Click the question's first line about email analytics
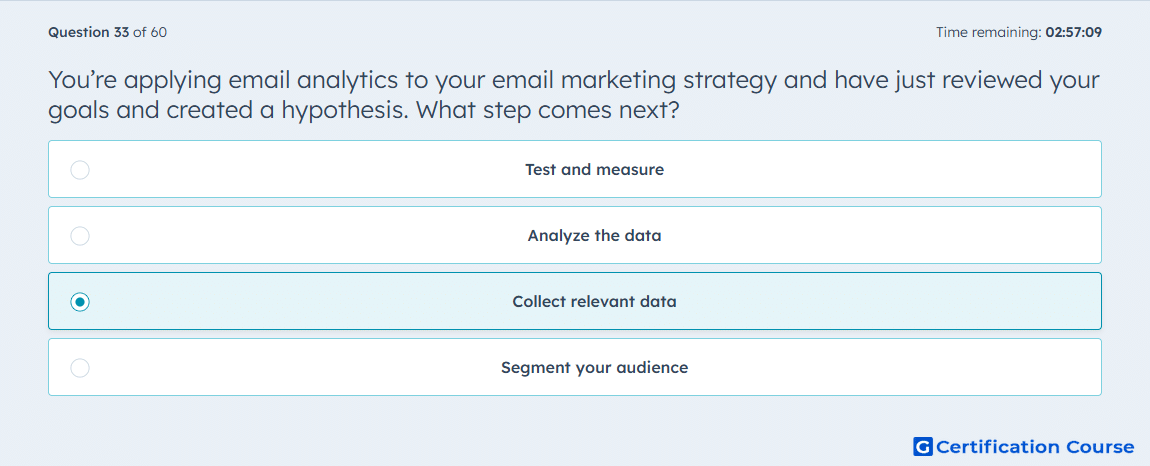The width and height of the screenshot is (1150, 466). 574,81
